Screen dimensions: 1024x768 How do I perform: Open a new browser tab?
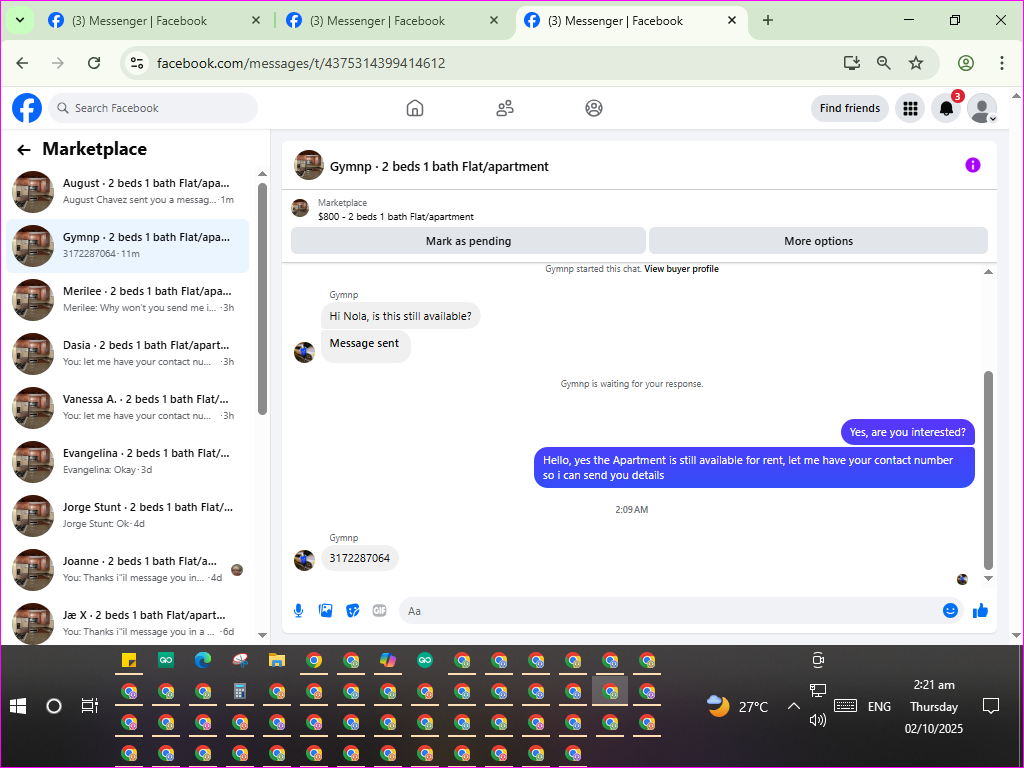768,20
